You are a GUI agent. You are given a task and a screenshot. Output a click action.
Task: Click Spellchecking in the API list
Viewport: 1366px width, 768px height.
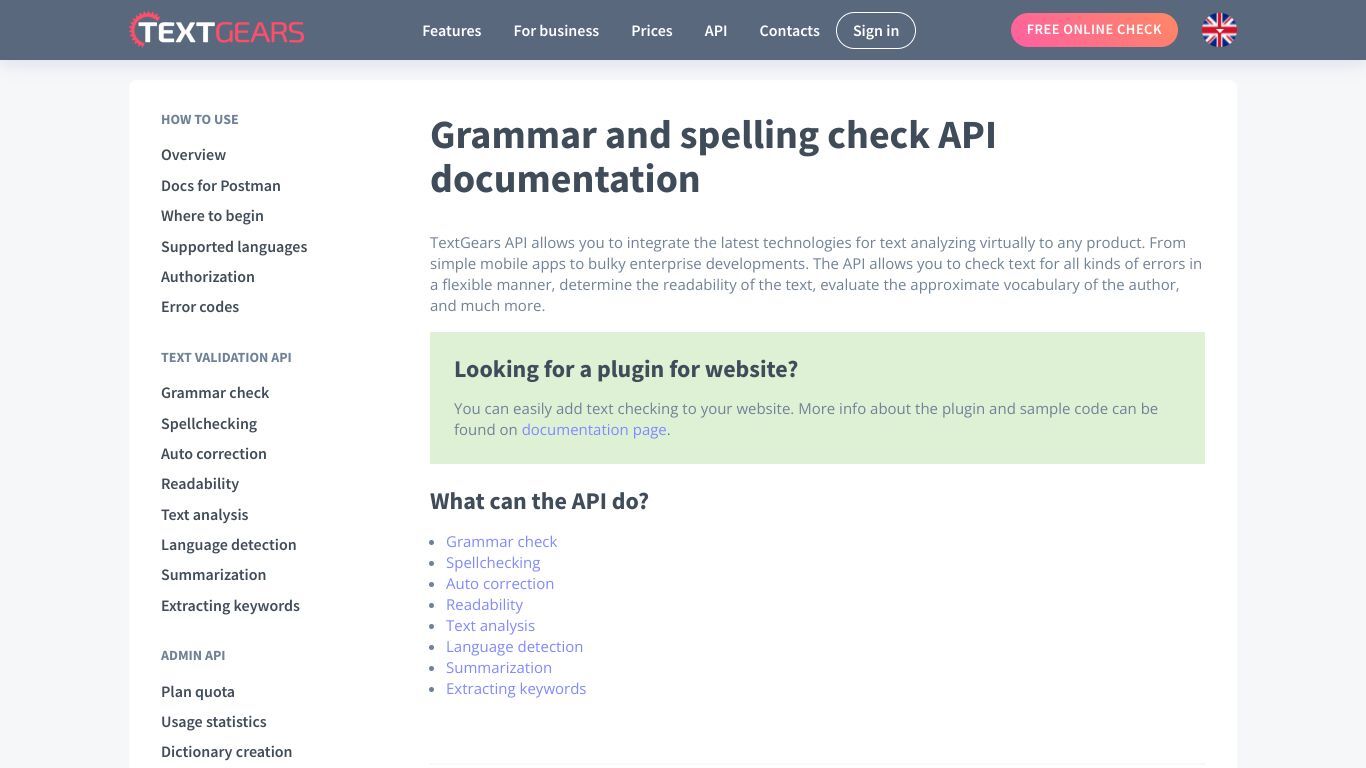[493, 563]
